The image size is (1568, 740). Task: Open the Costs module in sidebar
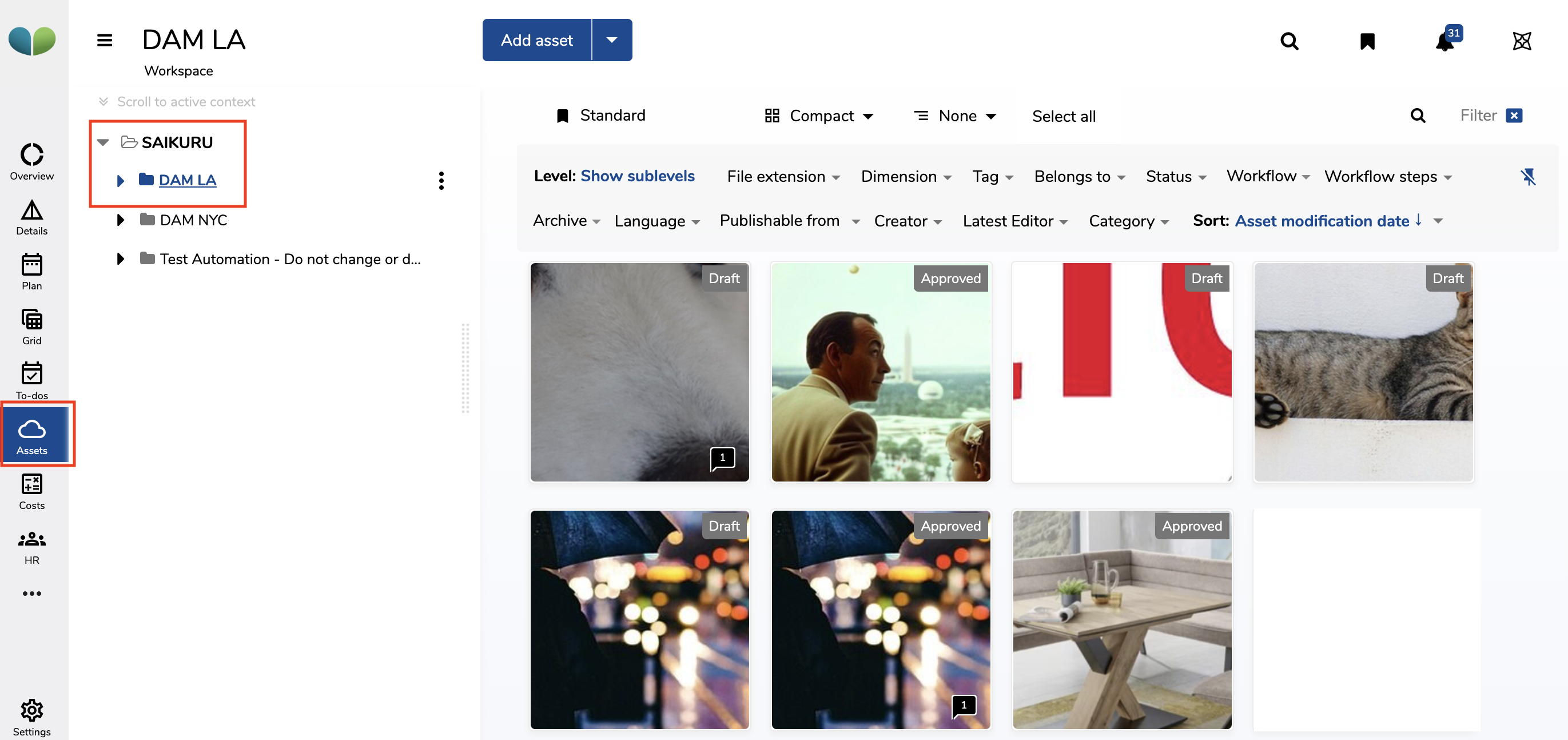click(31, 492)
